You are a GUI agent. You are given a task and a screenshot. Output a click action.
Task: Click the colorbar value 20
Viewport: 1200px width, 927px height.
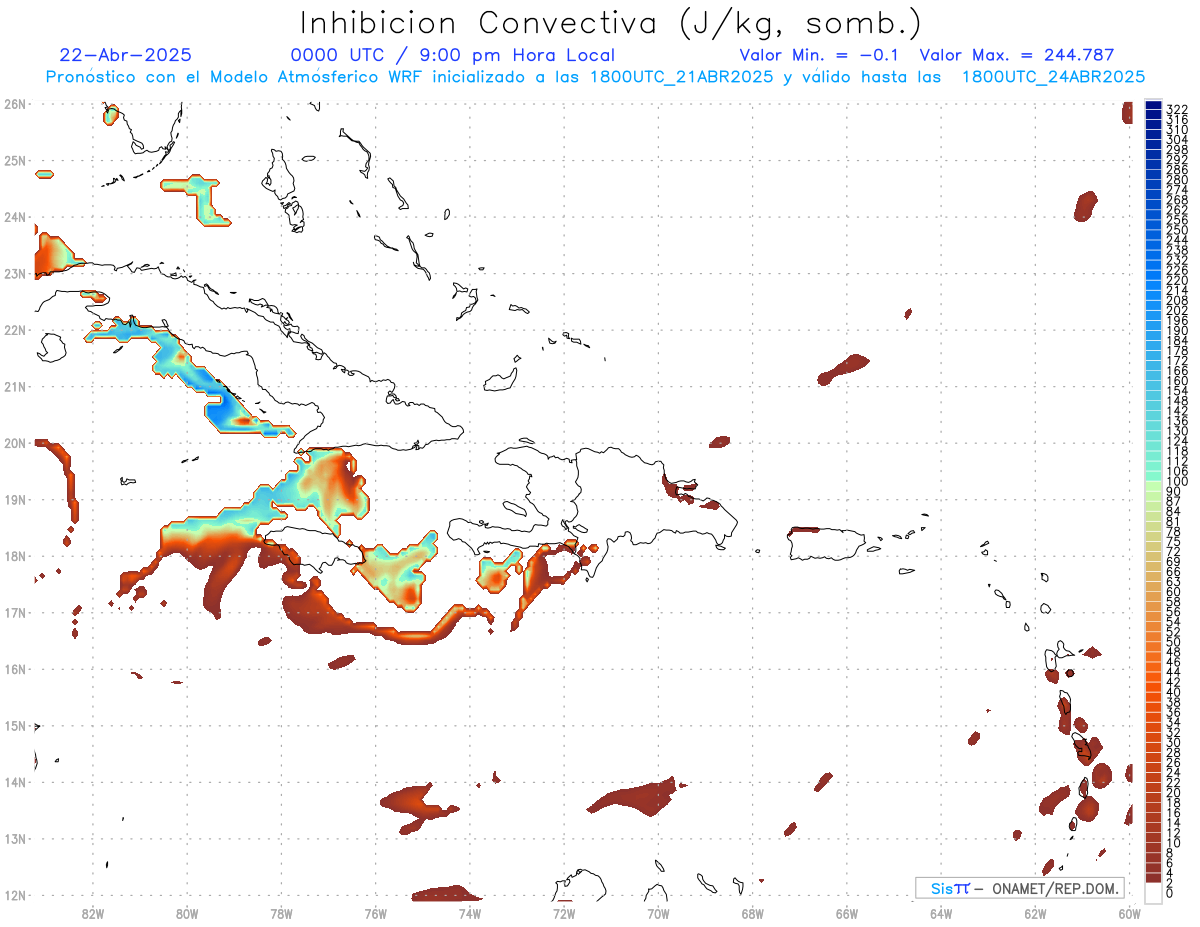pyautogui.click(x=1173, y=792)
